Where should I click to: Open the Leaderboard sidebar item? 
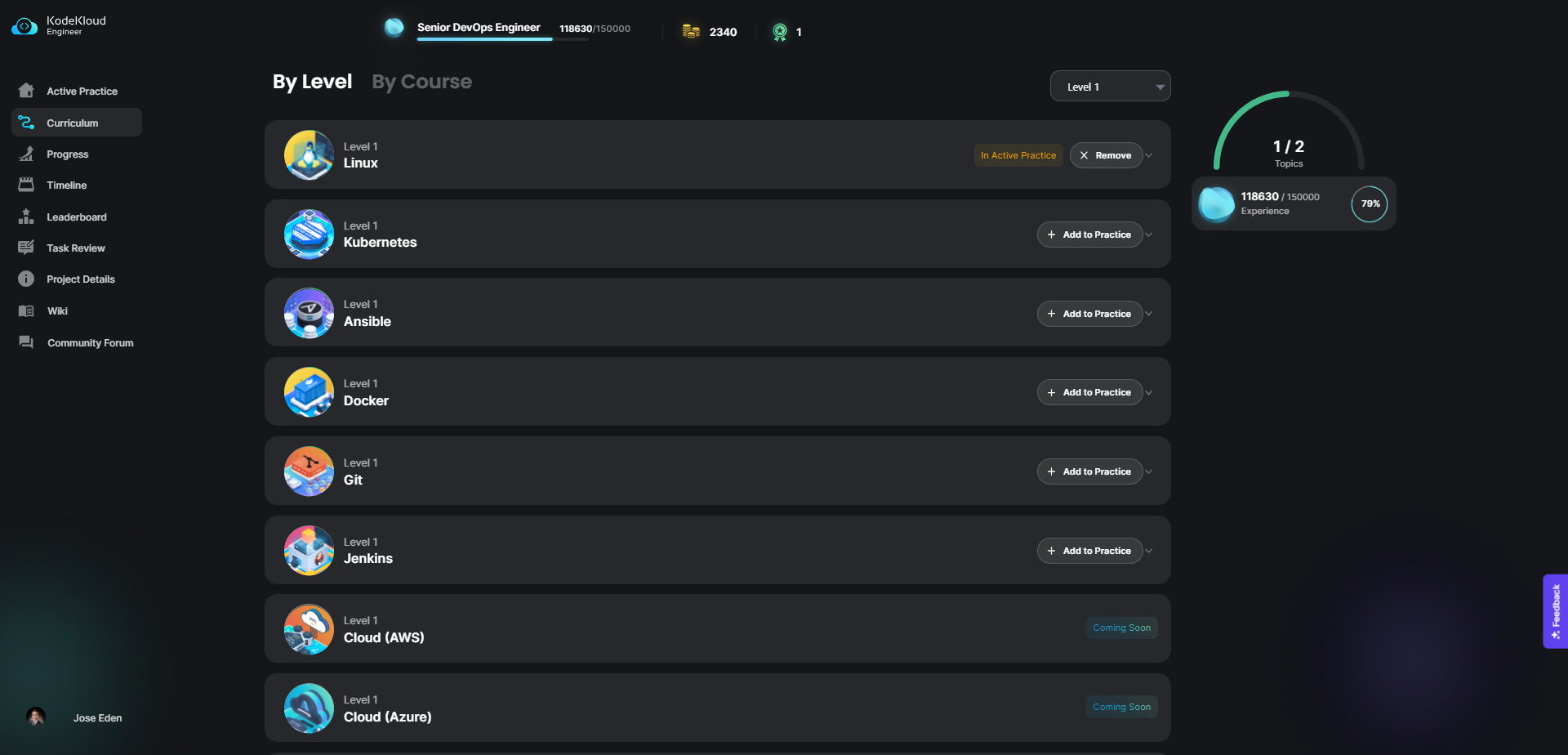[x=77, y=217]
